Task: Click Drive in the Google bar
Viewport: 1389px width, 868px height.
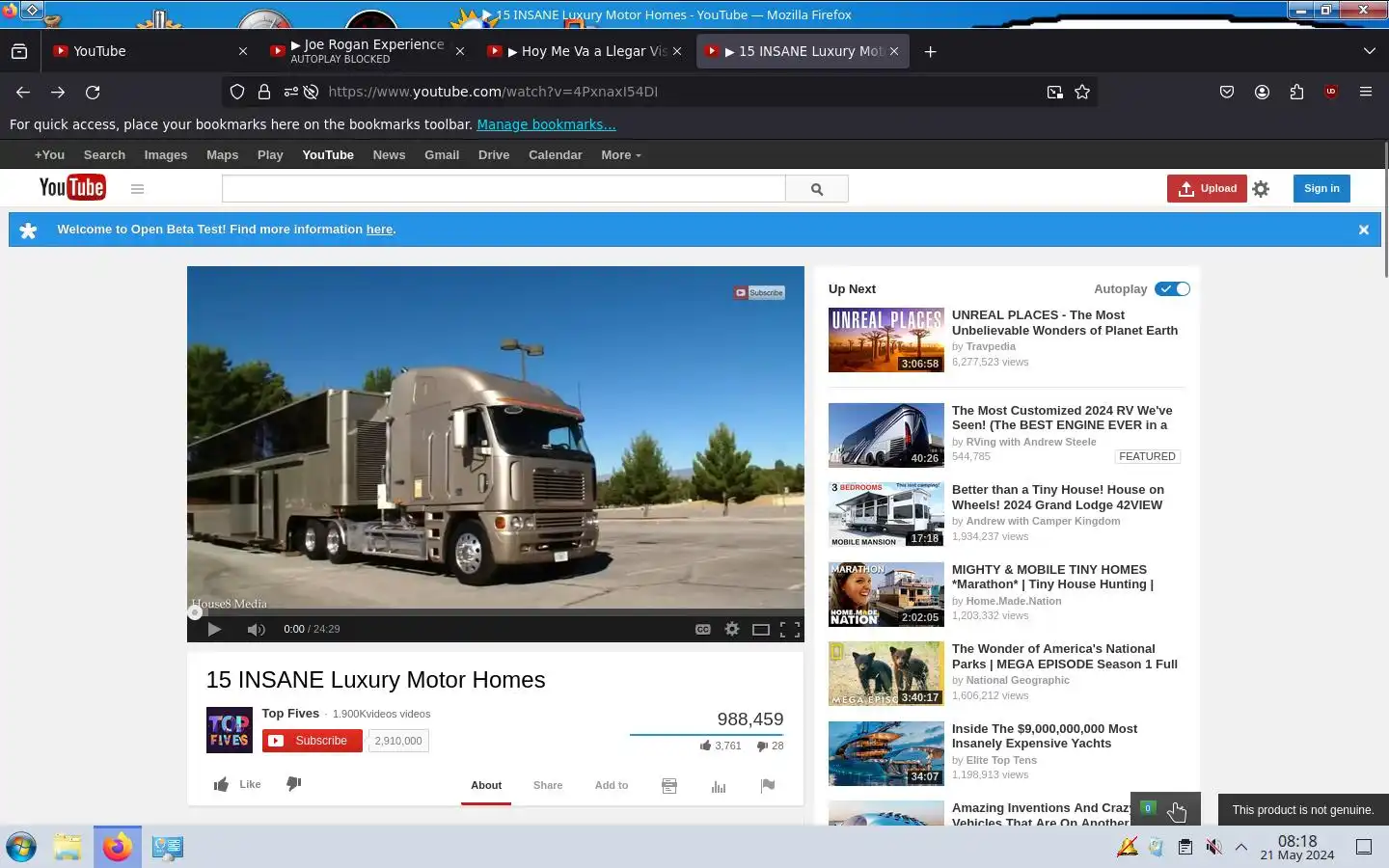Action: (x=494, y=154)
